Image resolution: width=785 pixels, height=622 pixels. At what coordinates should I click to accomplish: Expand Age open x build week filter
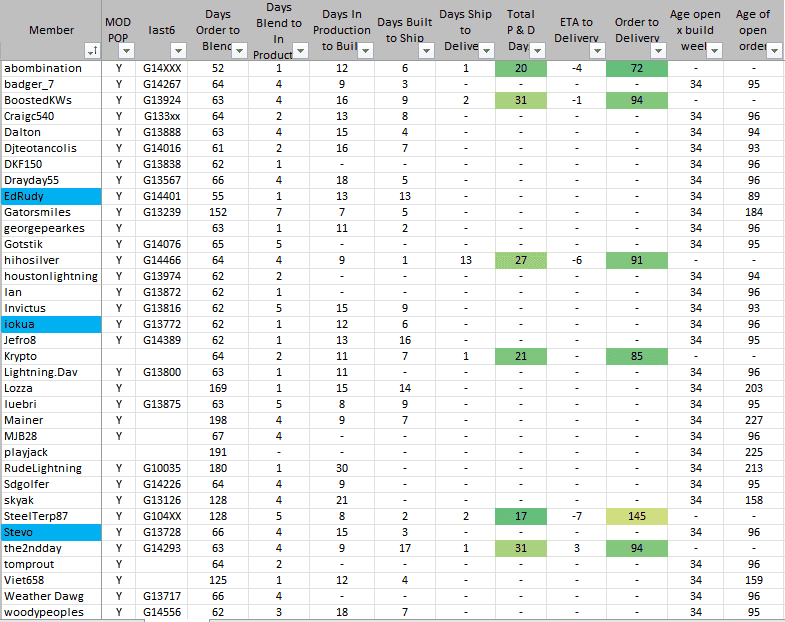(x=714, y=51)
